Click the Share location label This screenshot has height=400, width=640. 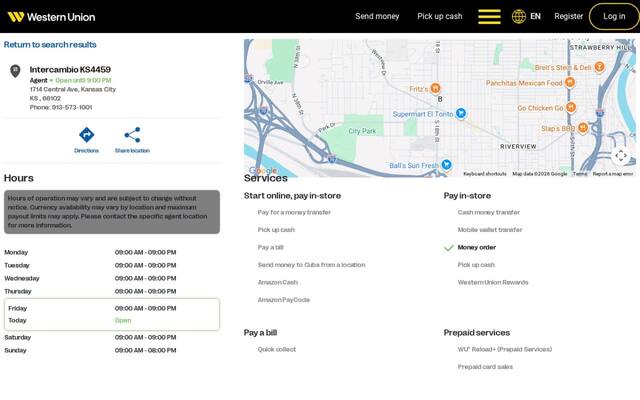click(132, 151)
